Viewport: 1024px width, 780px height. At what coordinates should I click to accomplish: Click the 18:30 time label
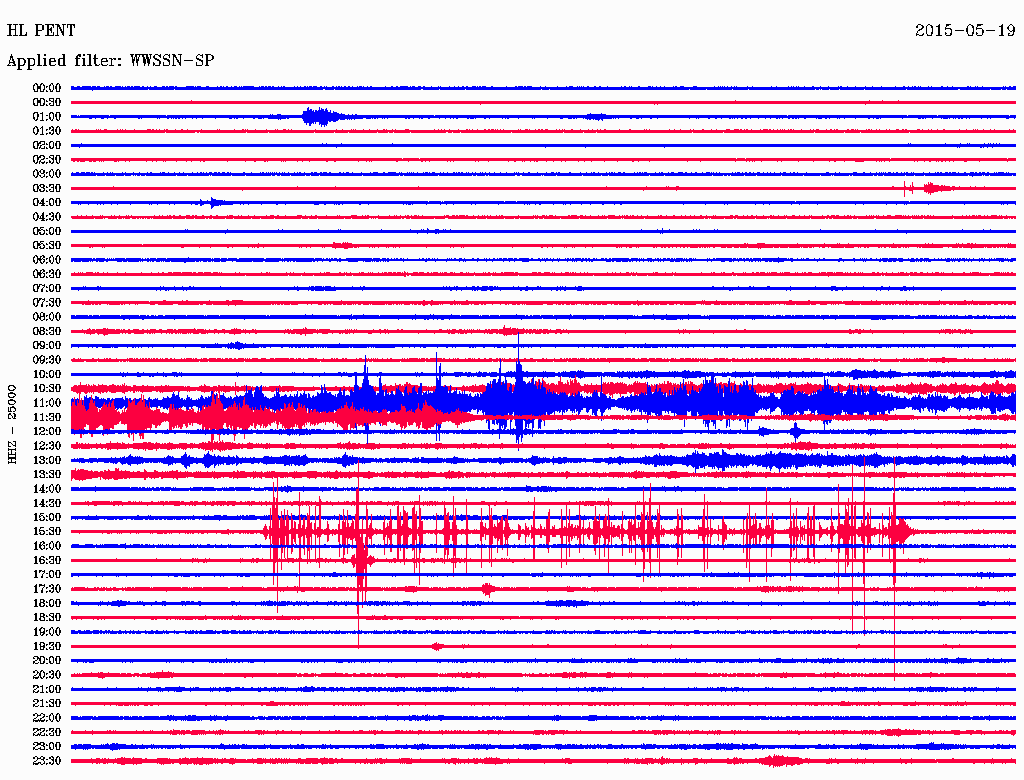click(47, 618)
